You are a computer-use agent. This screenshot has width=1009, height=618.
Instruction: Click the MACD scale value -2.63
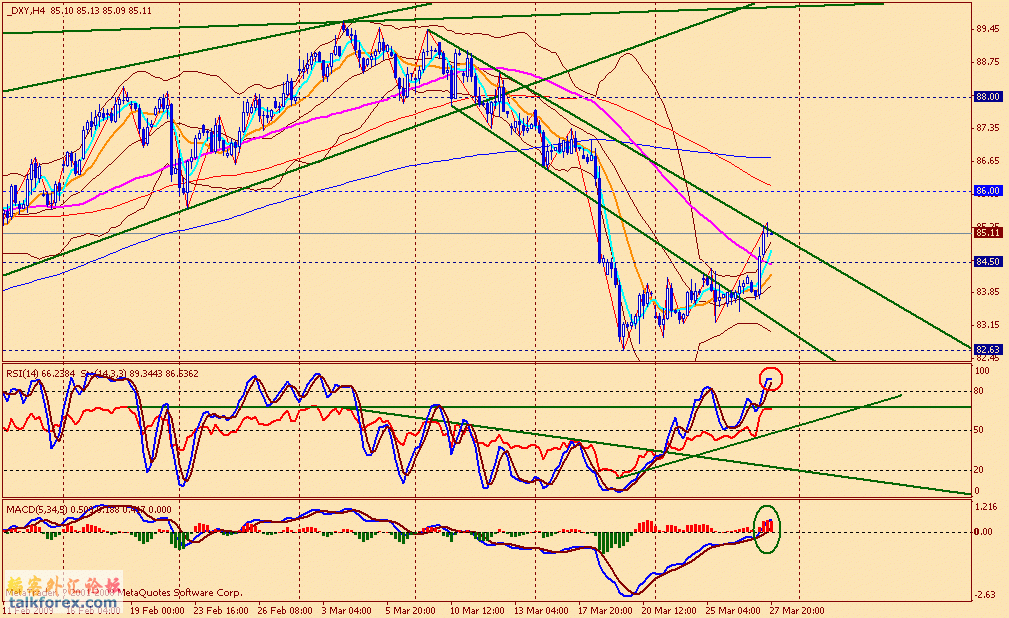986,595
